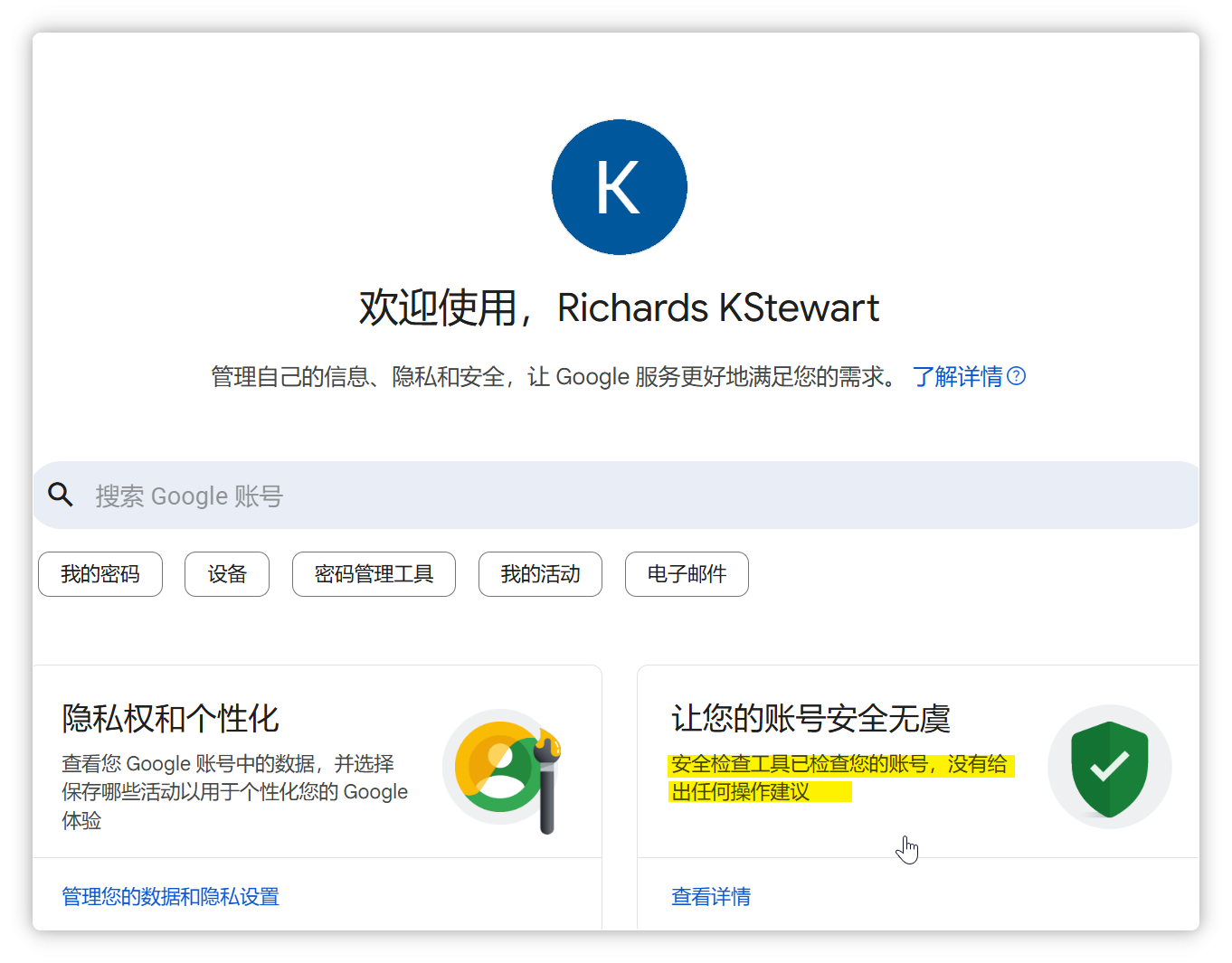The height and width of the screenshot is (963, 1232).
Task: Click the 管理自己的信息、隐私和安全 subtitle text
Action: (556, 376)
